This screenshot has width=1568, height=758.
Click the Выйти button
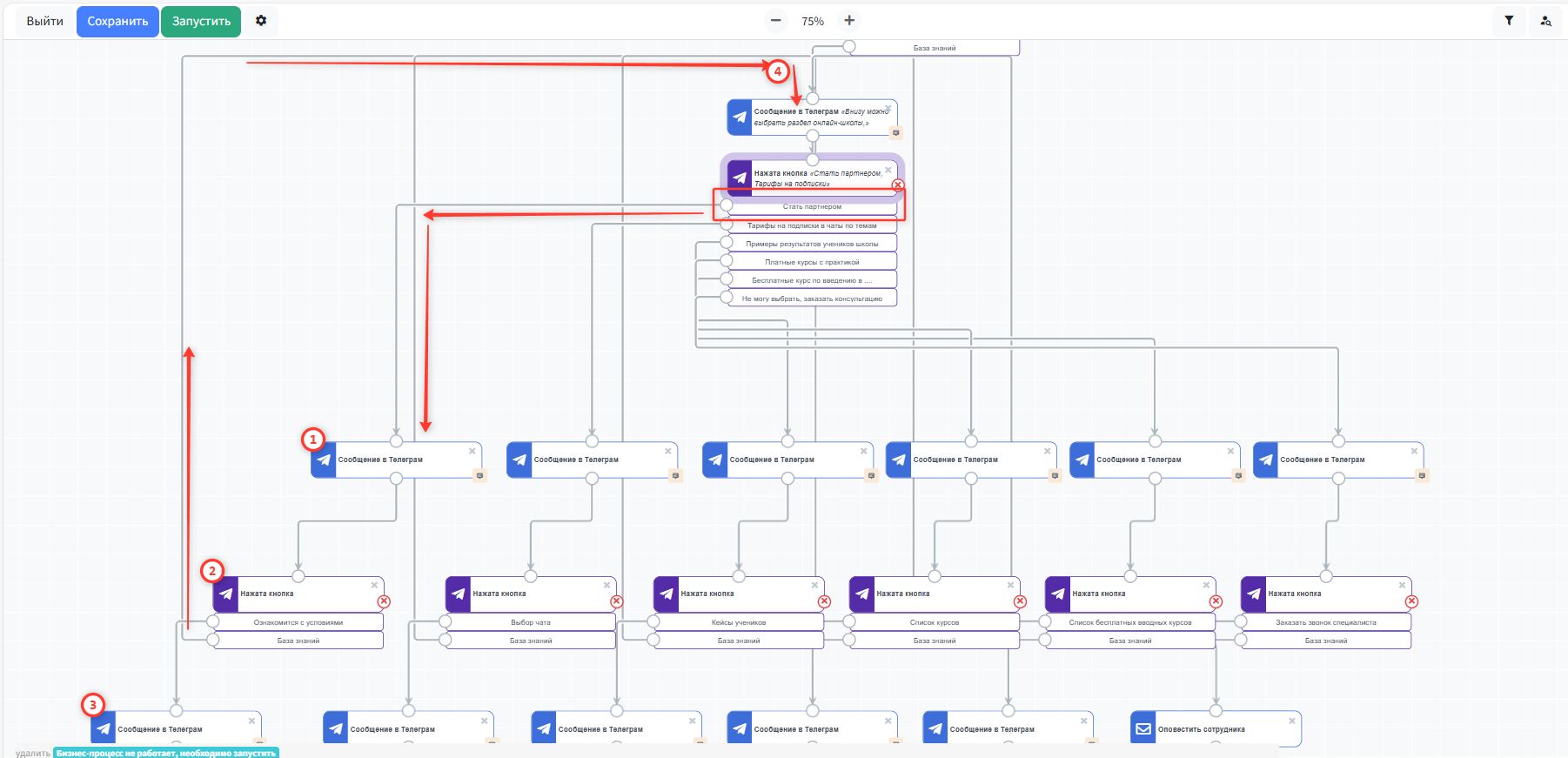(44, 21)
